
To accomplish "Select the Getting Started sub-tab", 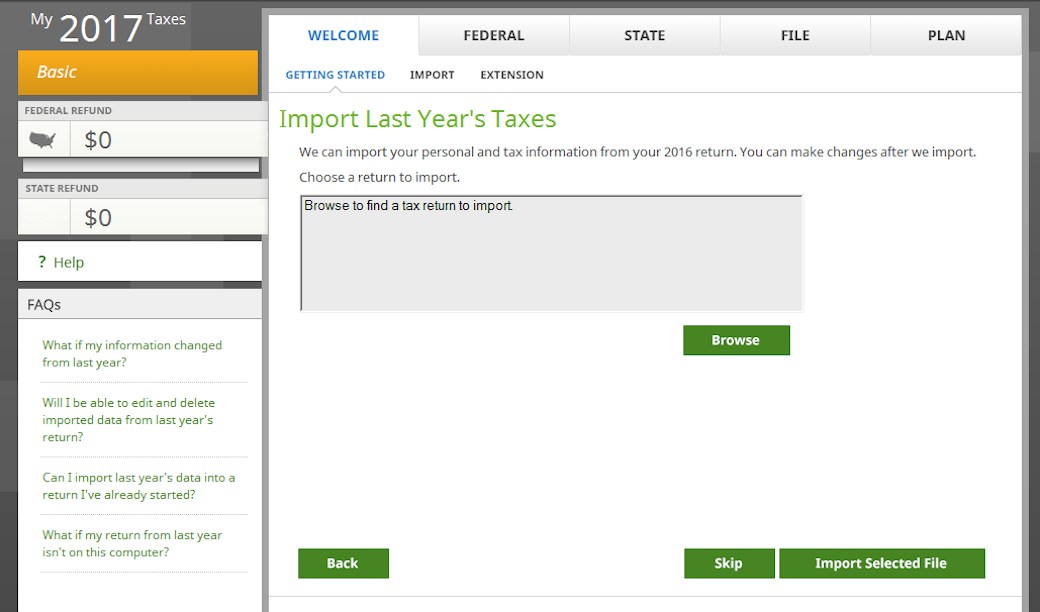I will pos(335,75).
